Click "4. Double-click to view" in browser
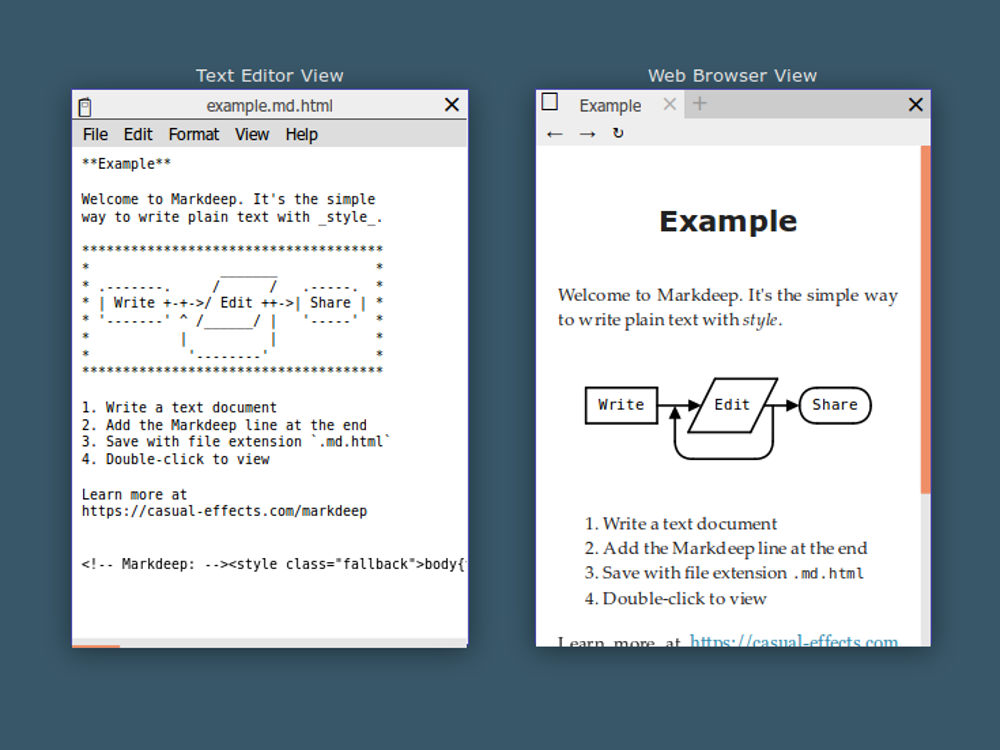Image resolution: width=1000 pixels, height=750 pixels. tap(675, 598)
